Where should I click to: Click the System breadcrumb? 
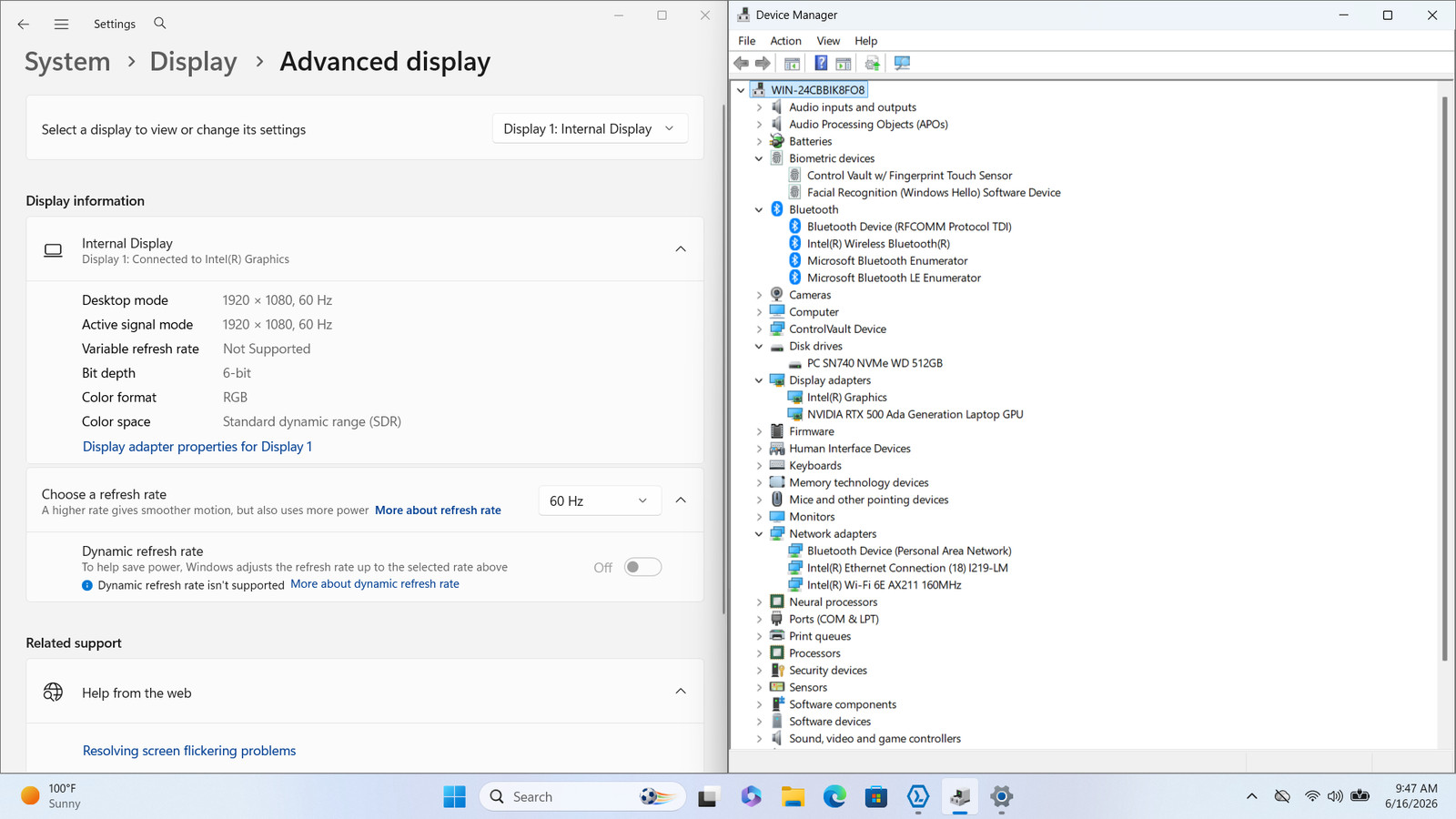point(67,62)
